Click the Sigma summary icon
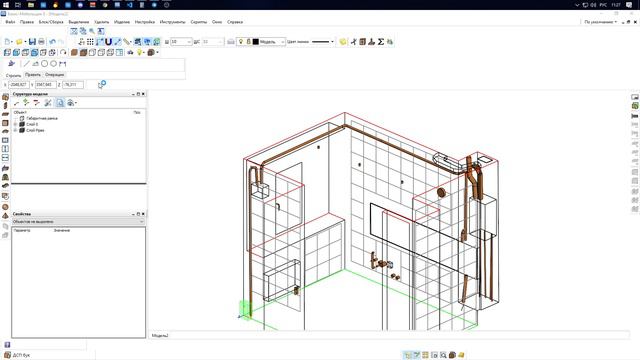 click(x=381, y=42)
